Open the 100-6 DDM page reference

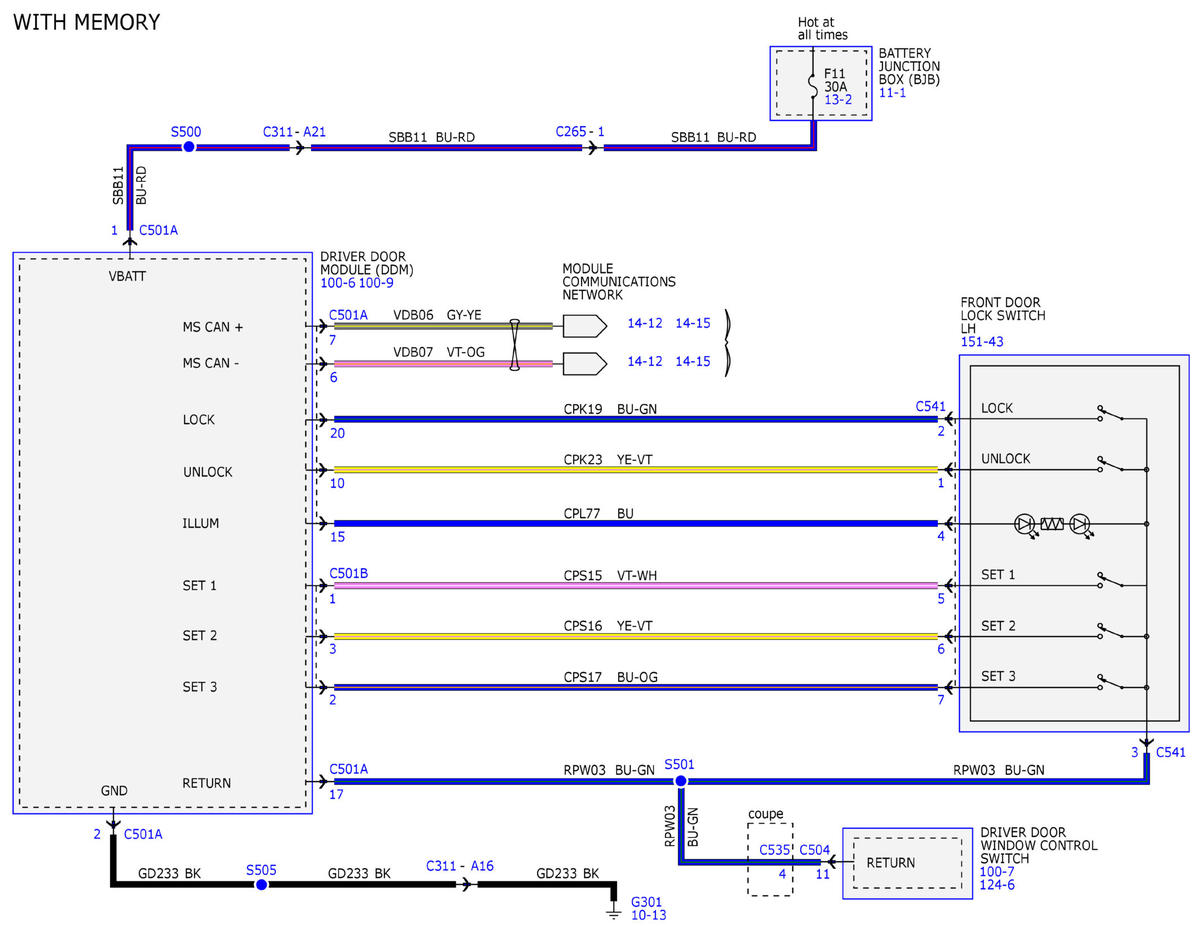pos(338,284)
